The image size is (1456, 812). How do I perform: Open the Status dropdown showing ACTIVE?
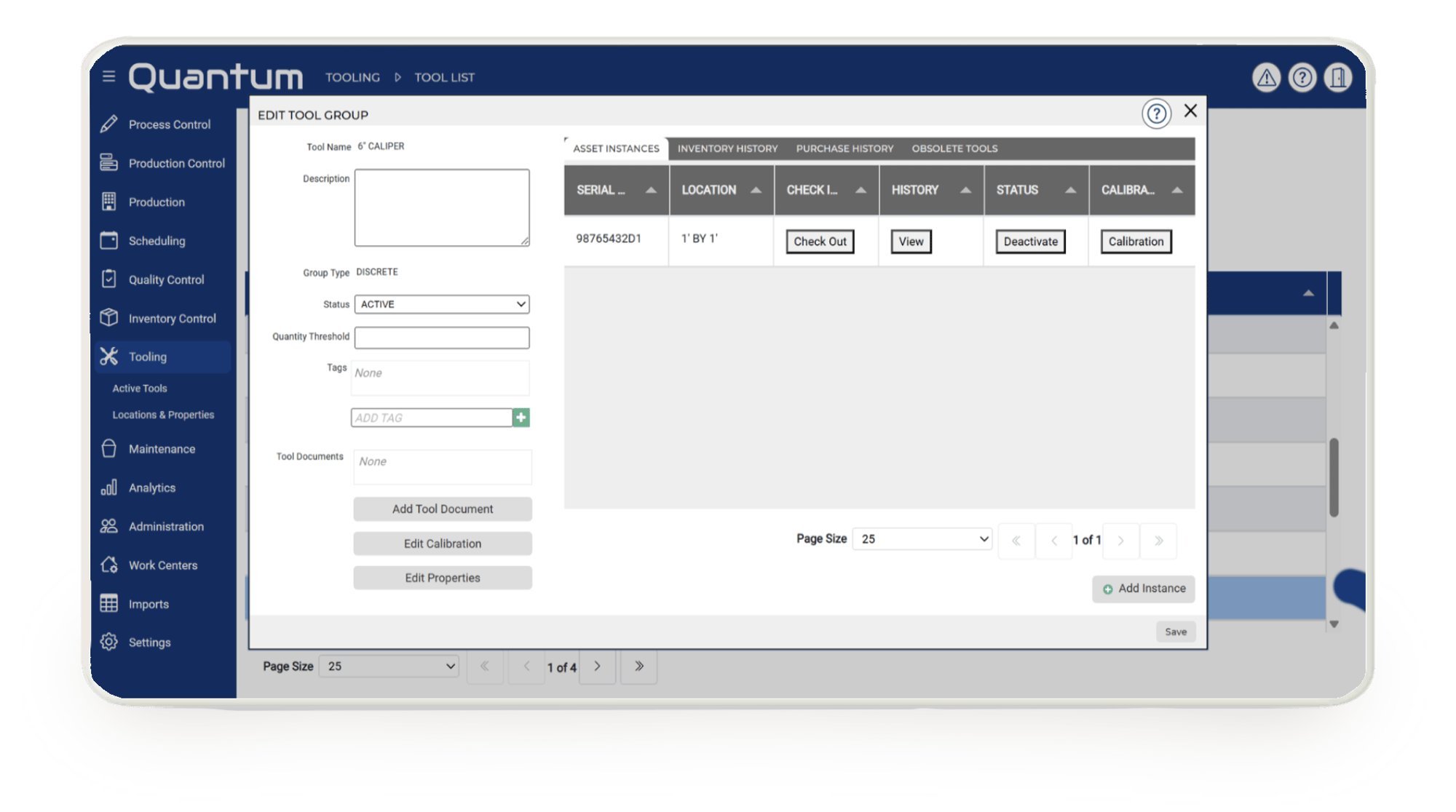point(441,304)
